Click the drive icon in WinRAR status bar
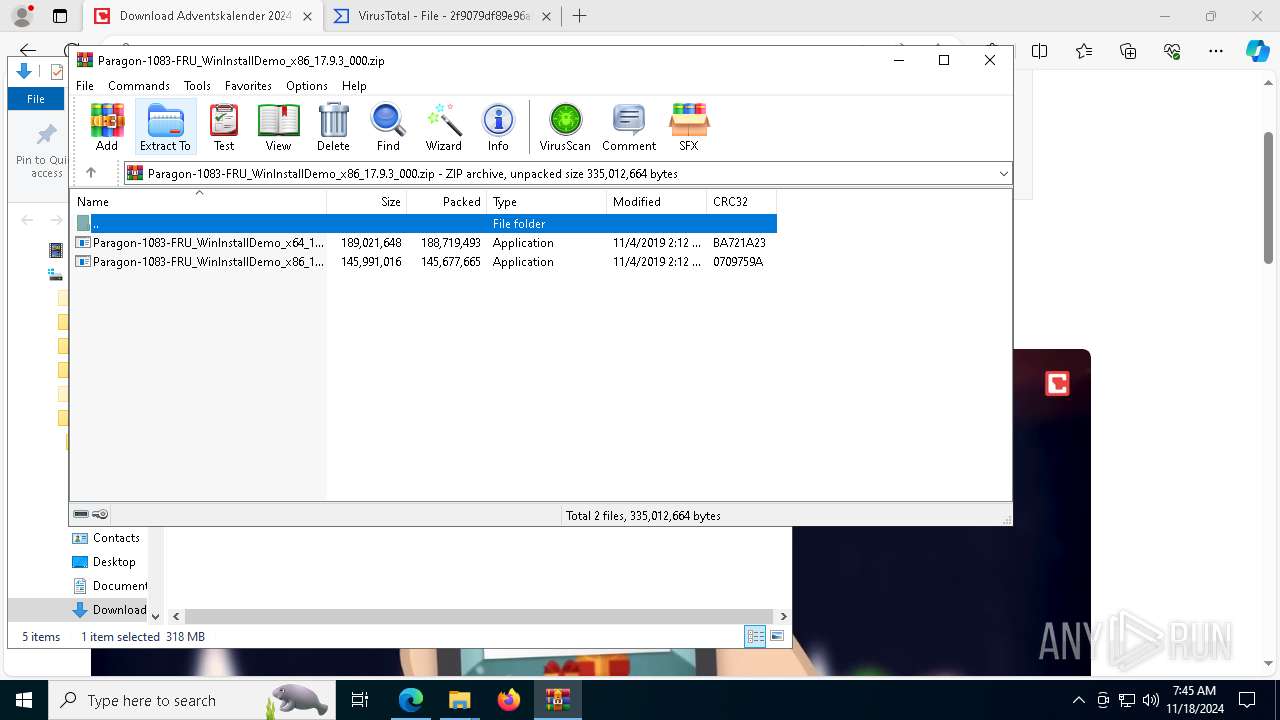 81,514
